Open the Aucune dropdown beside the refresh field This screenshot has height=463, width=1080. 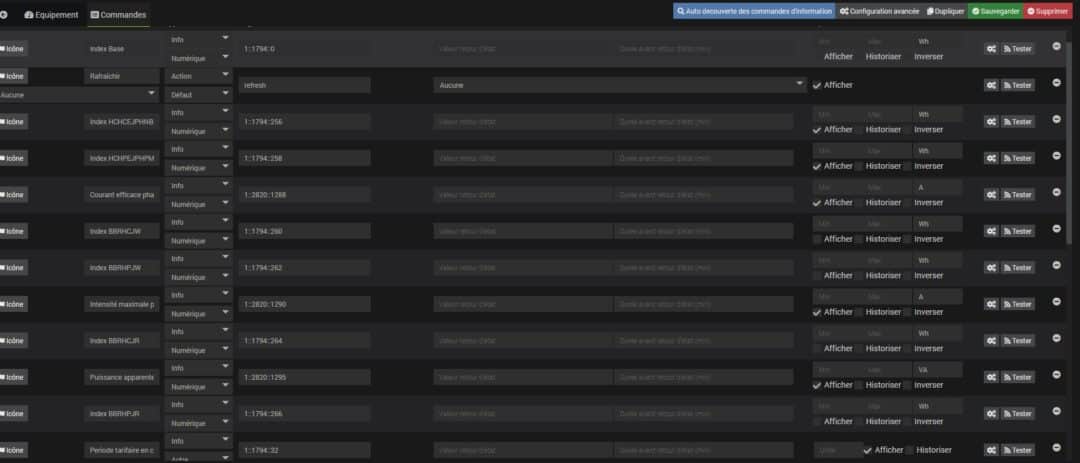620,85
